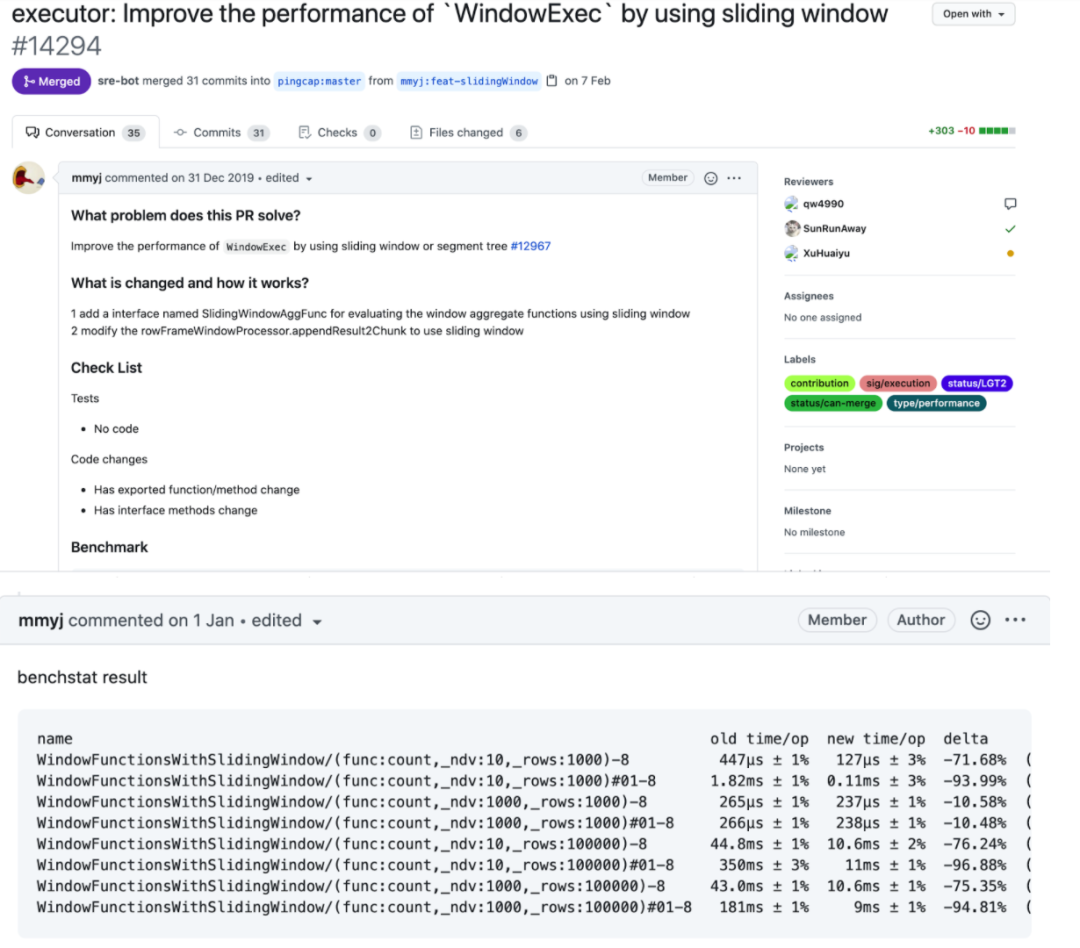The image size is (1080, 948).
Task: Click the smiley reaction icon on benchstat comment
Action: tap(981, 620)
